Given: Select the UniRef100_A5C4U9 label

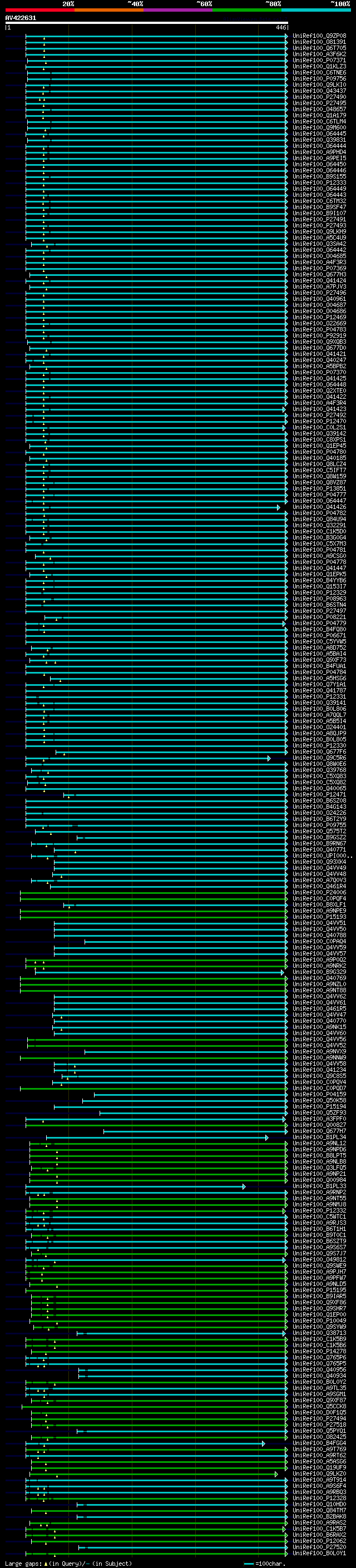Looking at the screenshot, I should click(x=319, y=238).
